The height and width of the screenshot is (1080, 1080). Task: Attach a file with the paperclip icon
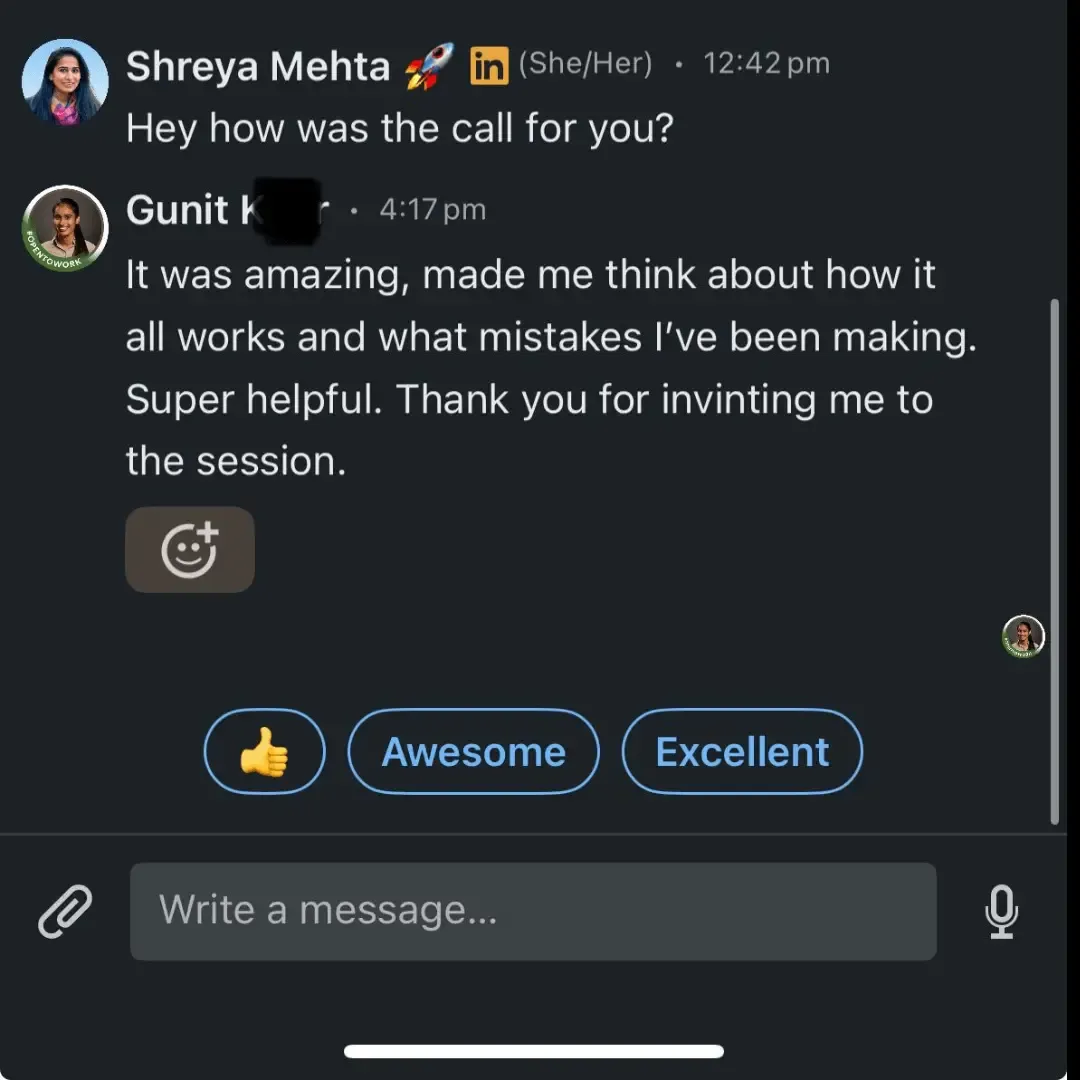65,911
